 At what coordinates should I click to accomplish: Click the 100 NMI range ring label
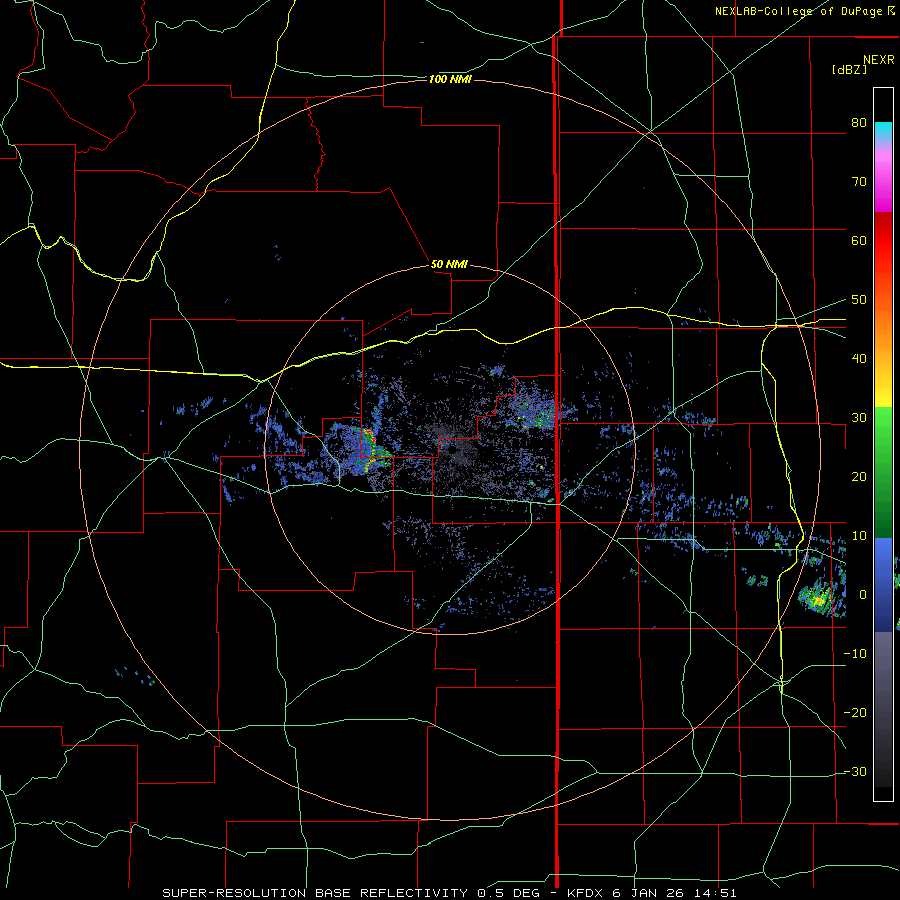click(x=450, y=79)
